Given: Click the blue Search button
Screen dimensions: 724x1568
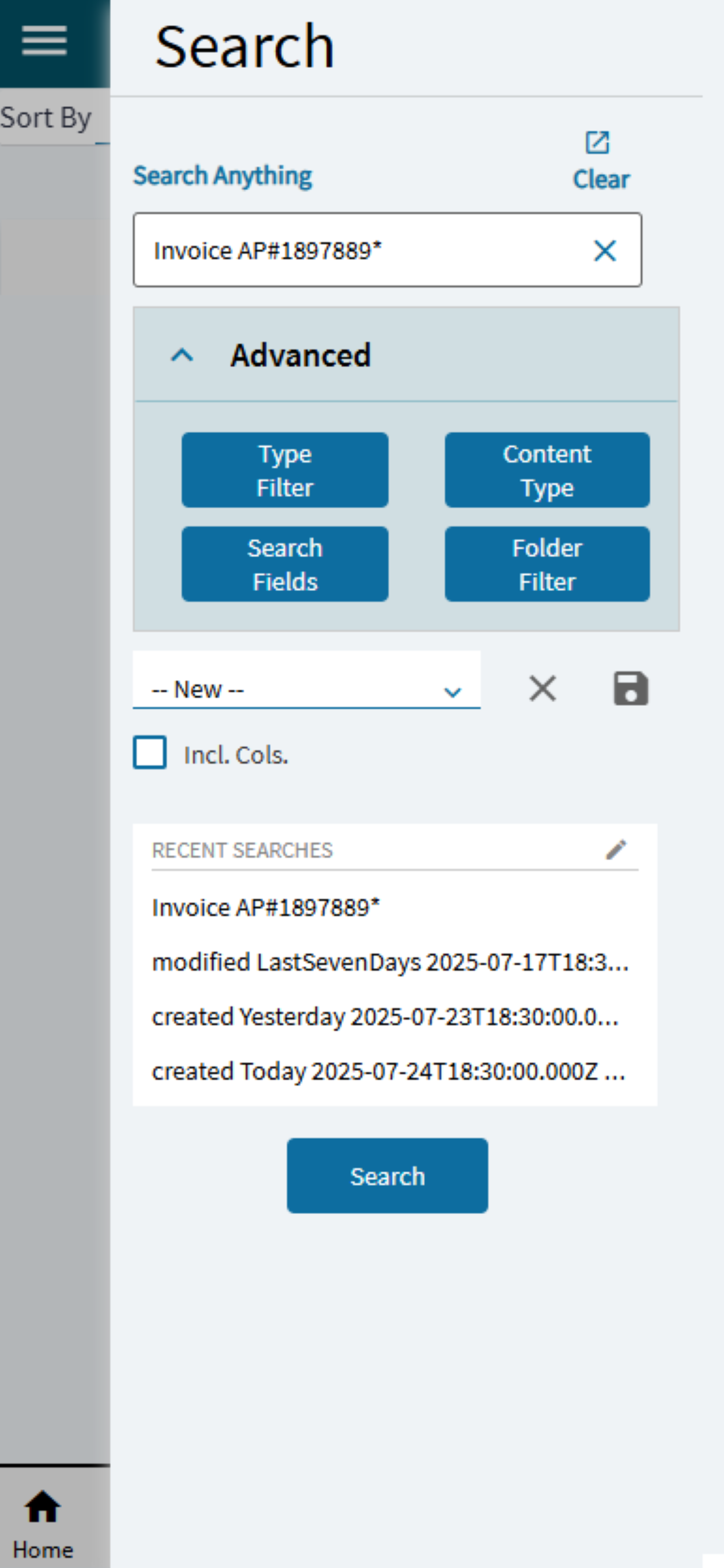Looking at the screenshot, I should coord(387,1175).
